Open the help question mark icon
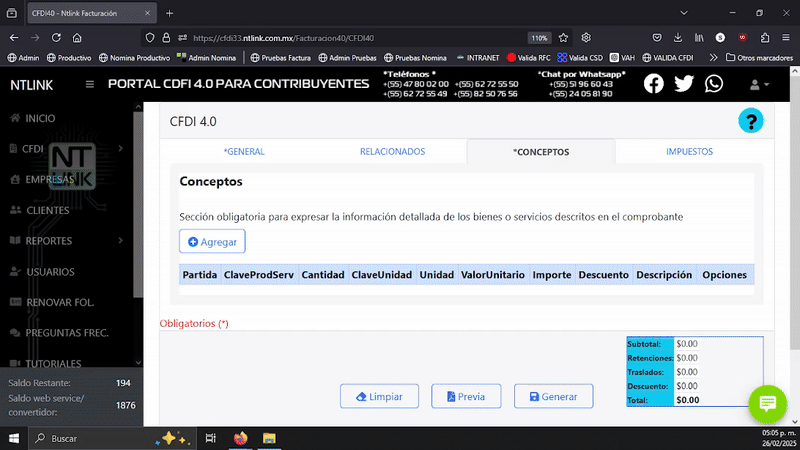The image size is (800, 450). point(751,121)
